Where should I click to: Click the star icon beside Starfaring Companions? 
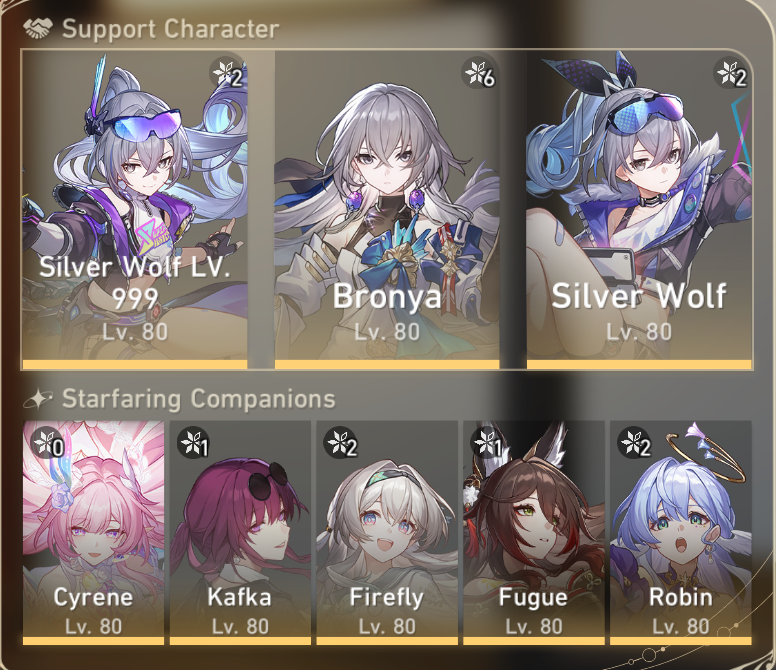tap(38, 398)
